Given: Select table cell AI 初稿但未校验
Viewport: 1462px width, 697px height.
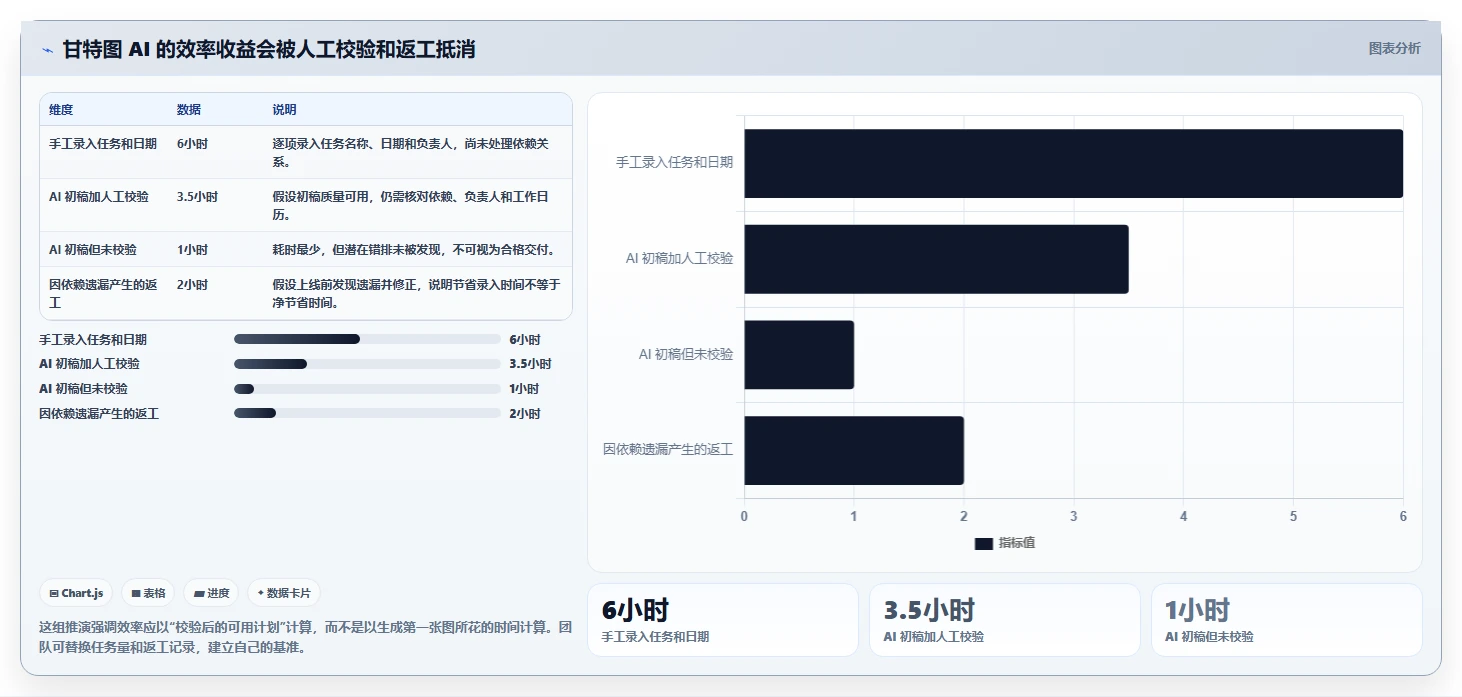Looking at the screenshot, I should coord(93,250).
